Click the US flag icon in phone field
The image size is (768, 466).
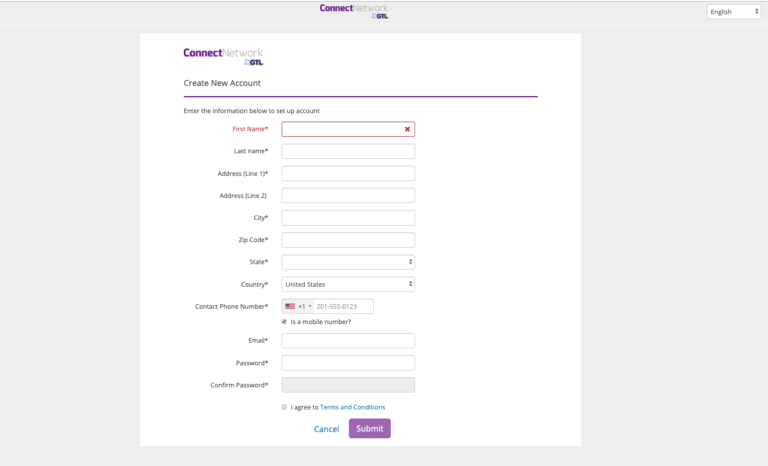pos(290,306)
